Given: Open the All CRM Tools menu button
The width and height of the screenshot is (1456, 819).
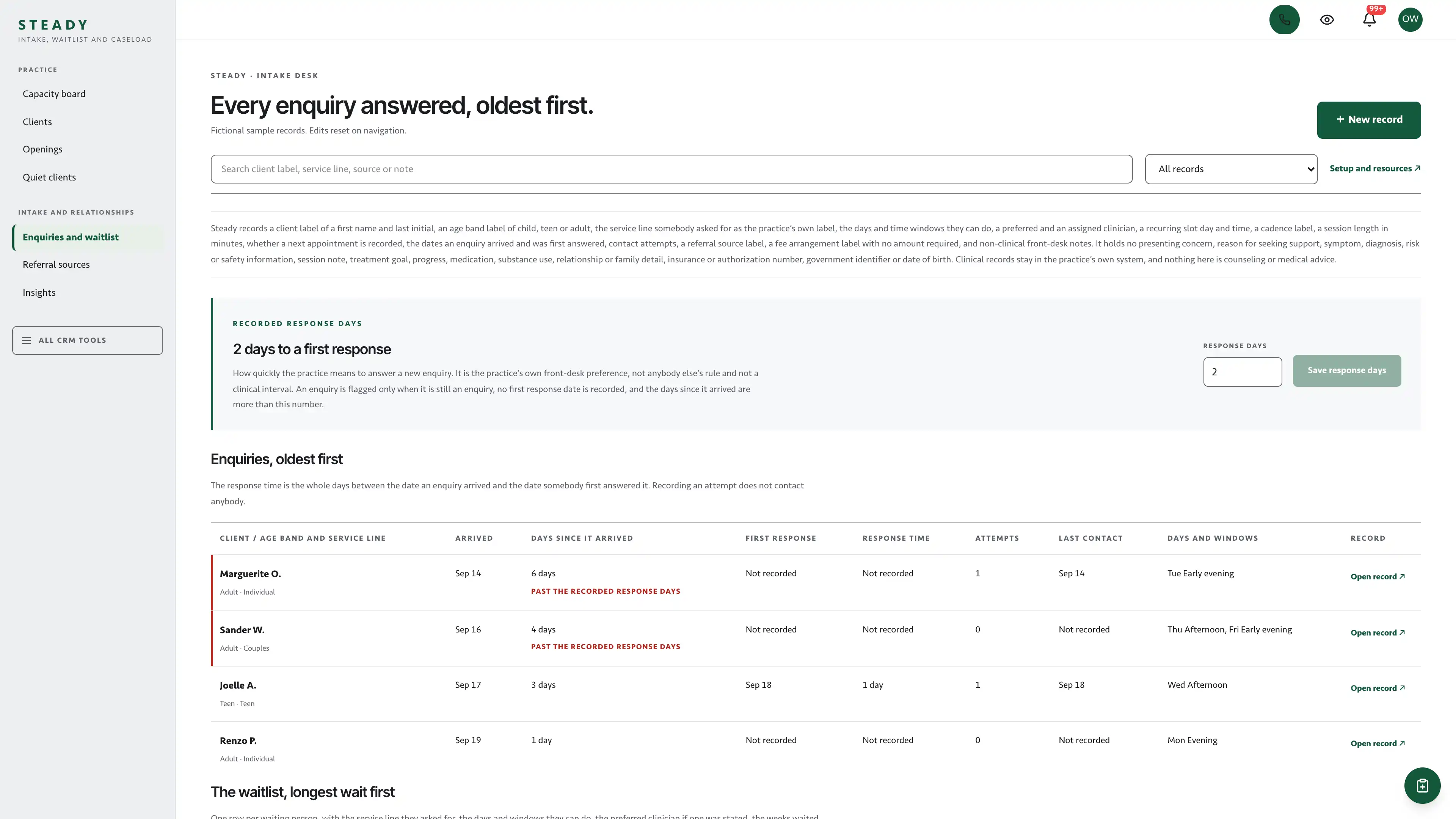Looking at the screenshot, I should (x=88, y=340).
